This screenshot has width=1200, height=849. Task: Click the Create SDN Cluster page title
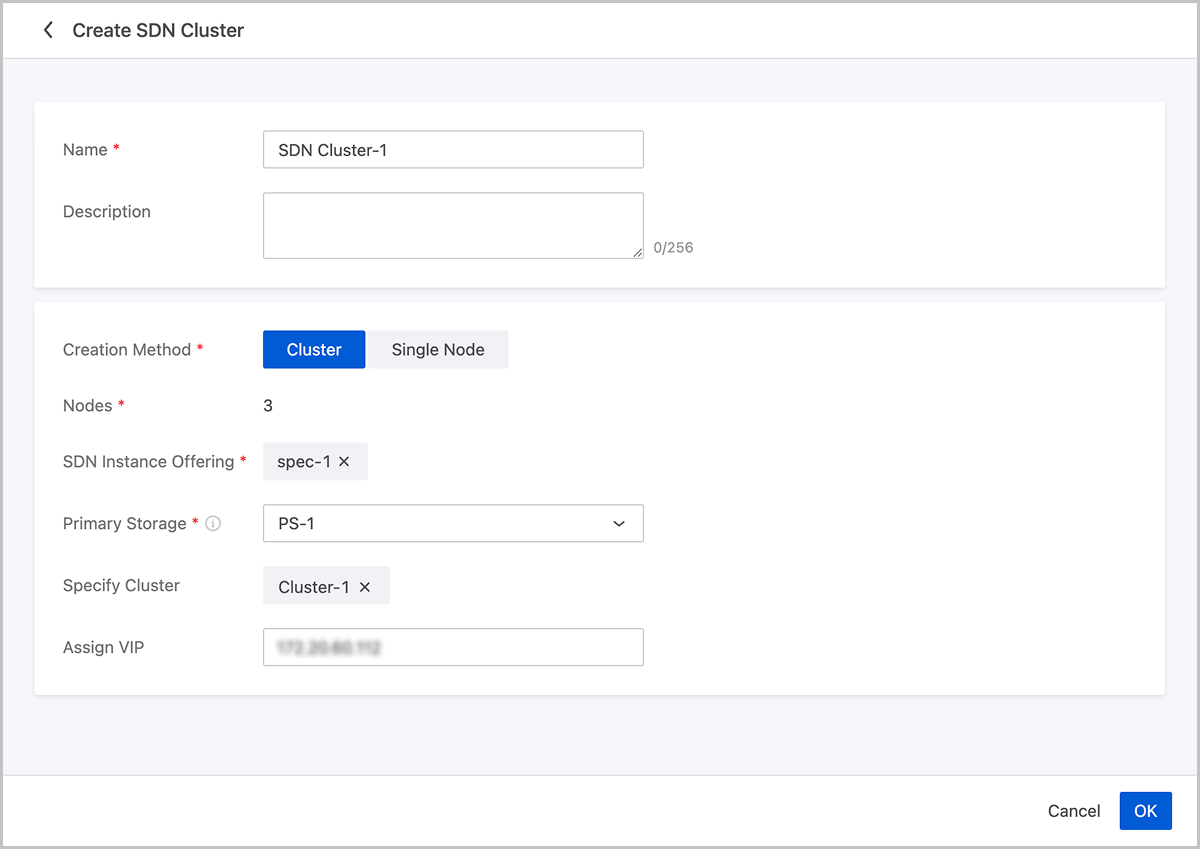pos(158,31)
